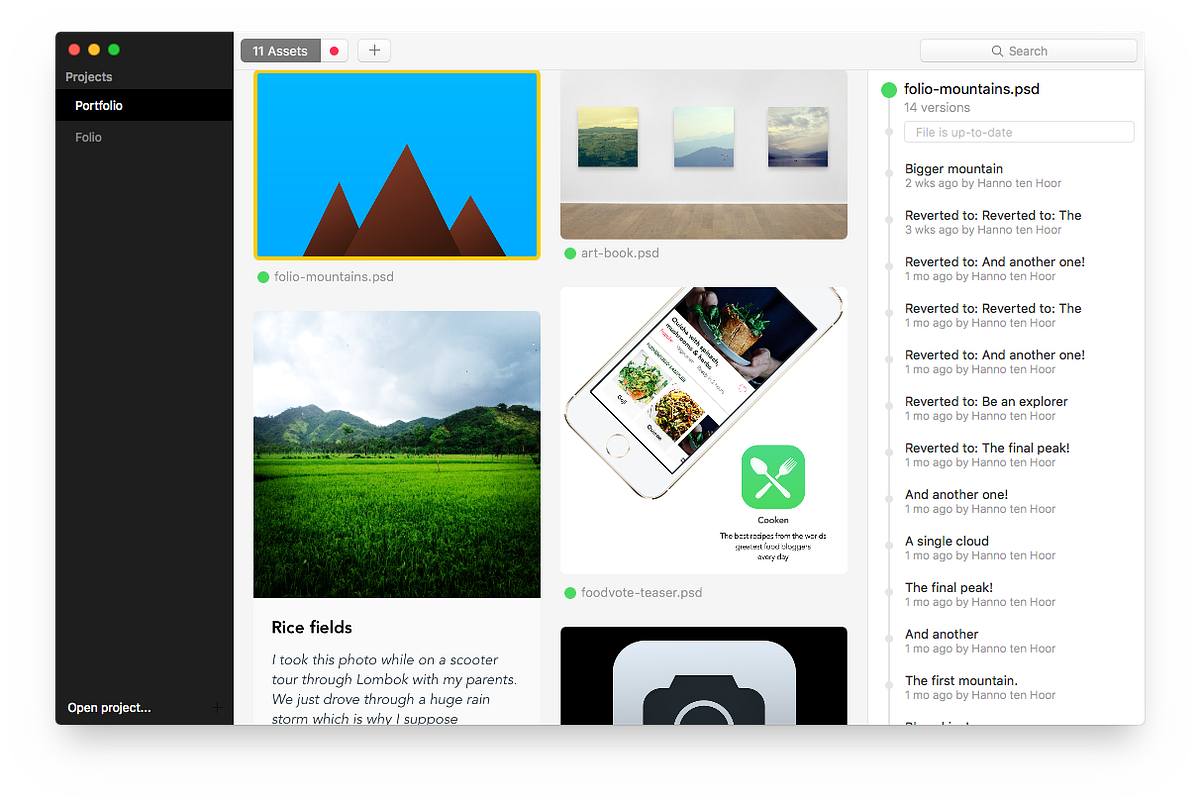Click timeline dot beside The first mountain.

(x=888, y=684)
